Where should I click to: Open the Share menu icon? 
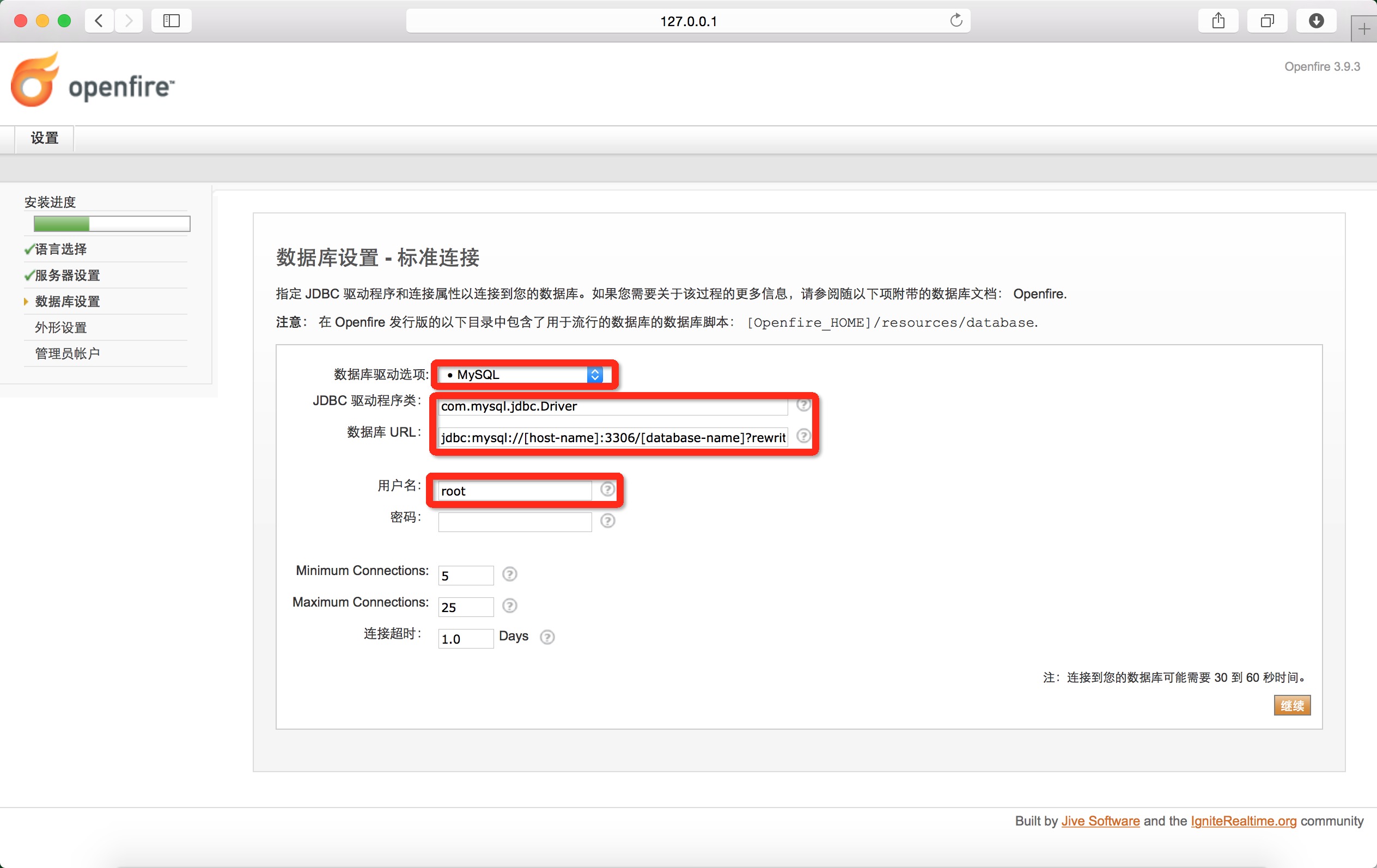pyautogui.click(x=1218, y=21)
